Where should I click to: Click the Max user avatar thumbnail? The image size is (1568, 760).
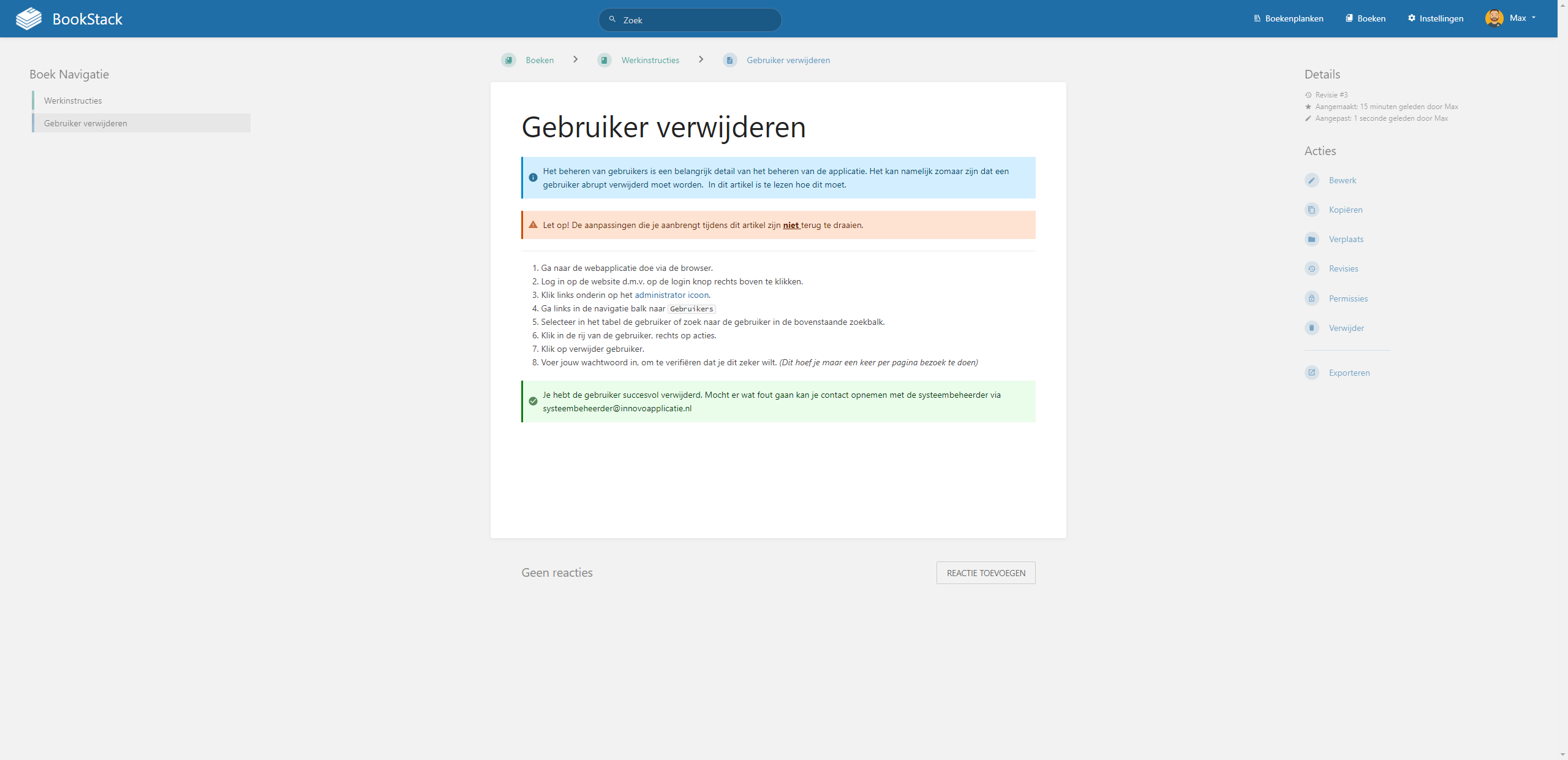pos(1494,18)
